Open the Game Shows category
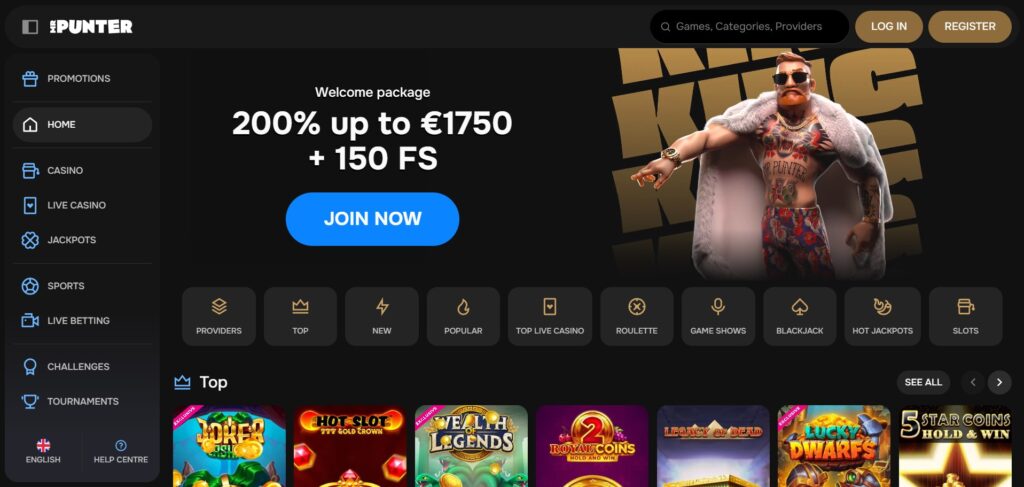 718,316
